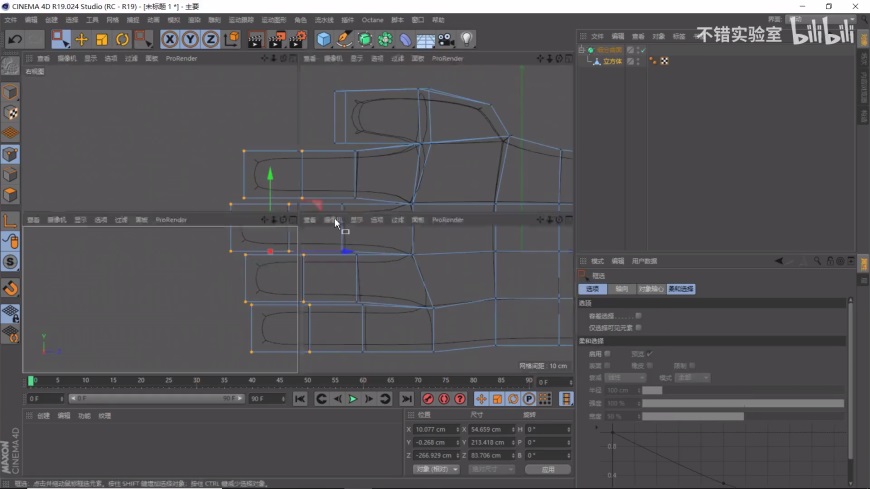Toggle the 仅选择可见元素 checkbox

(x=638, y=327)
